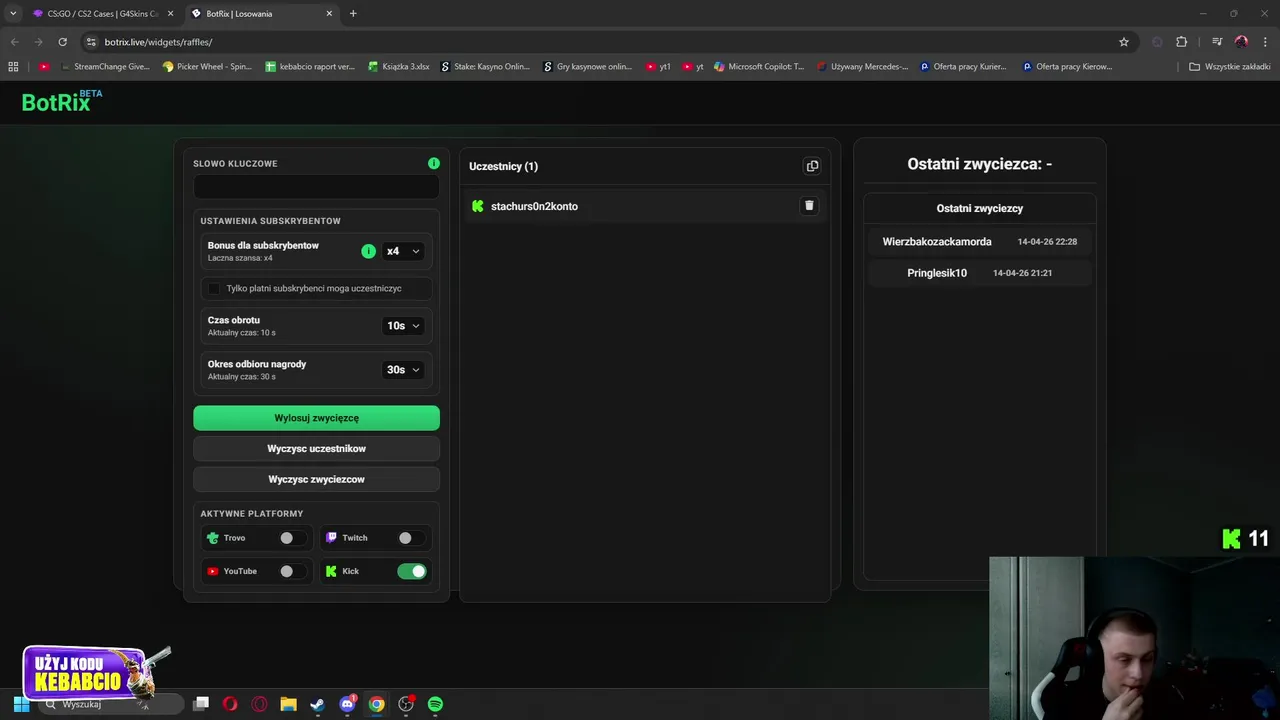Open the Chrome media control icon
The height and width of the screenshot is (720, 1280).
coord(1217,42)
